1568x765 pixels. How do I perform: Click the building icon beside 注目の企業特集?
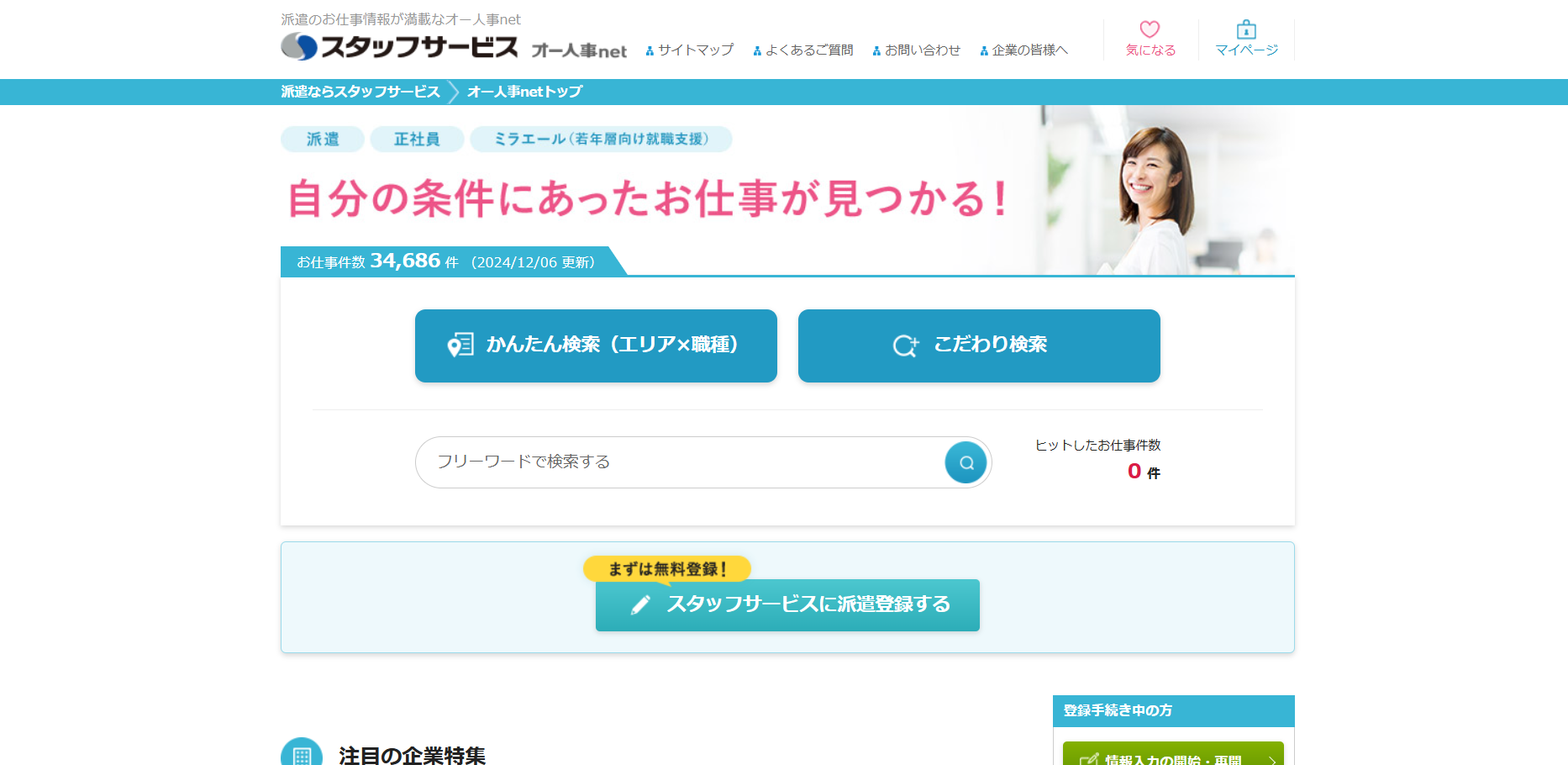coord(302,754)
